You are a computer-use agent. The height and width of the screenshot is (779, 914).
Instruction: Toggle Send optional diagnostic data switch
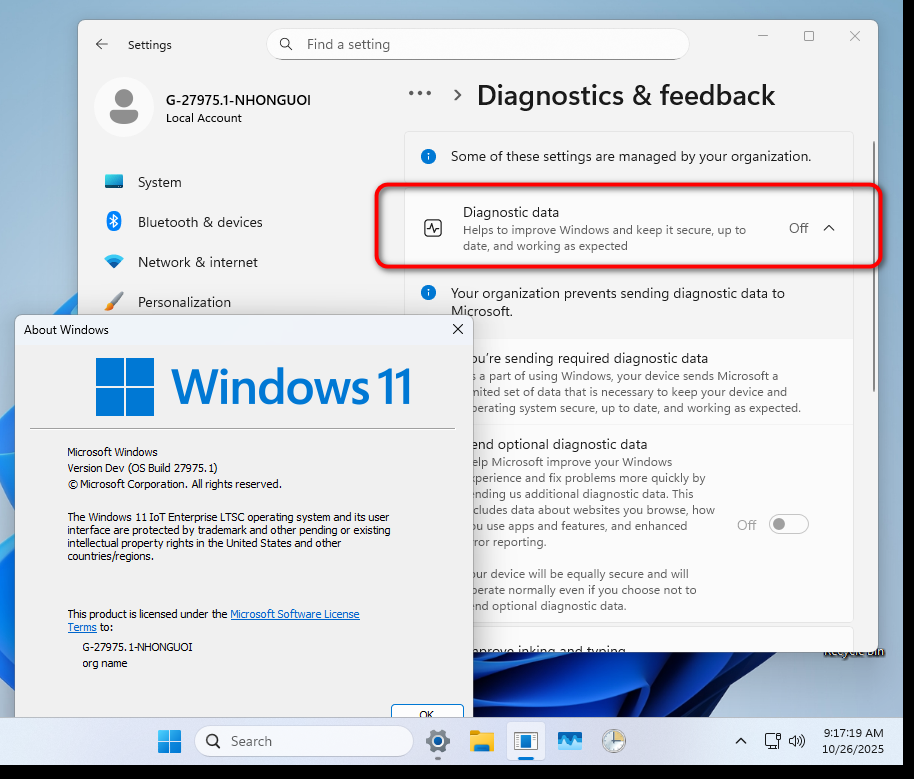[789, 524]
